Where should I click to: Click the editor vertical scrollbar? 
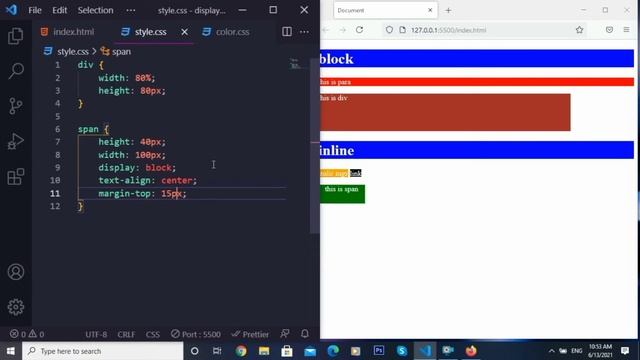pyautogui.click(x=315, y=145)
